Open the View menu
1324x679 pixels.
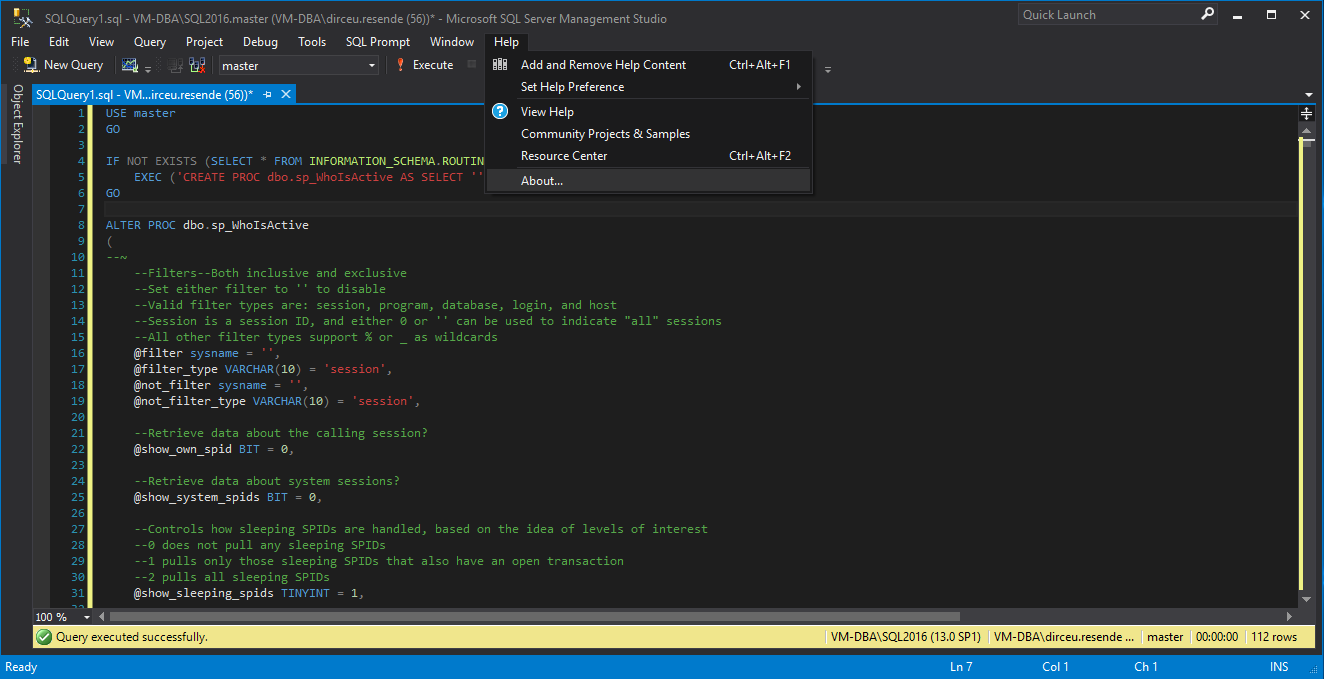[x=101, y=42]
